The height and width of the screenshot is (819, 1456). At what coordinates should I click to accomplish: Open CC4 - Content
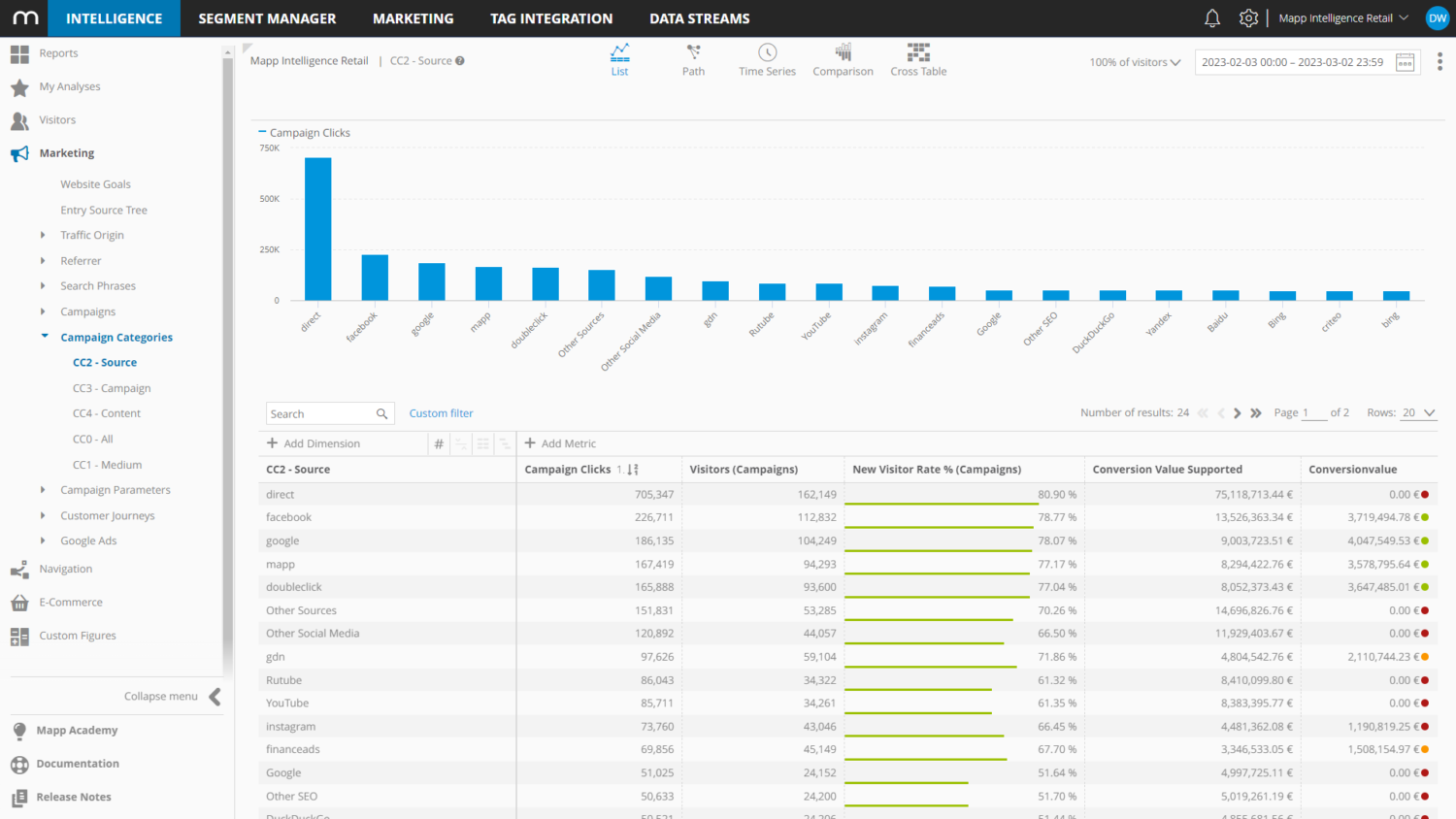107,413
